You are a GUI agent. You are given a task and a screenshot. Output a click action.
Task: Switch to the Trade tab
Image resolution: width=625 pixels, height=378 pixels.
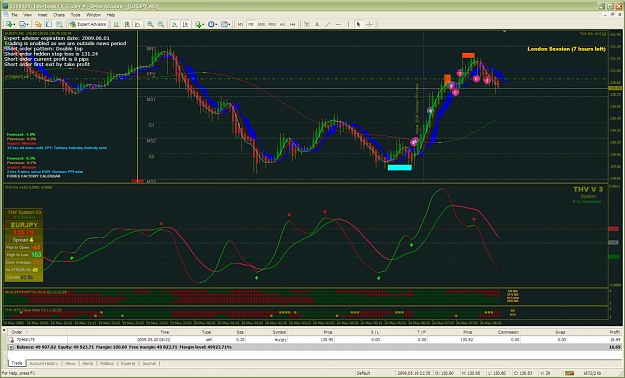point(17,363)
